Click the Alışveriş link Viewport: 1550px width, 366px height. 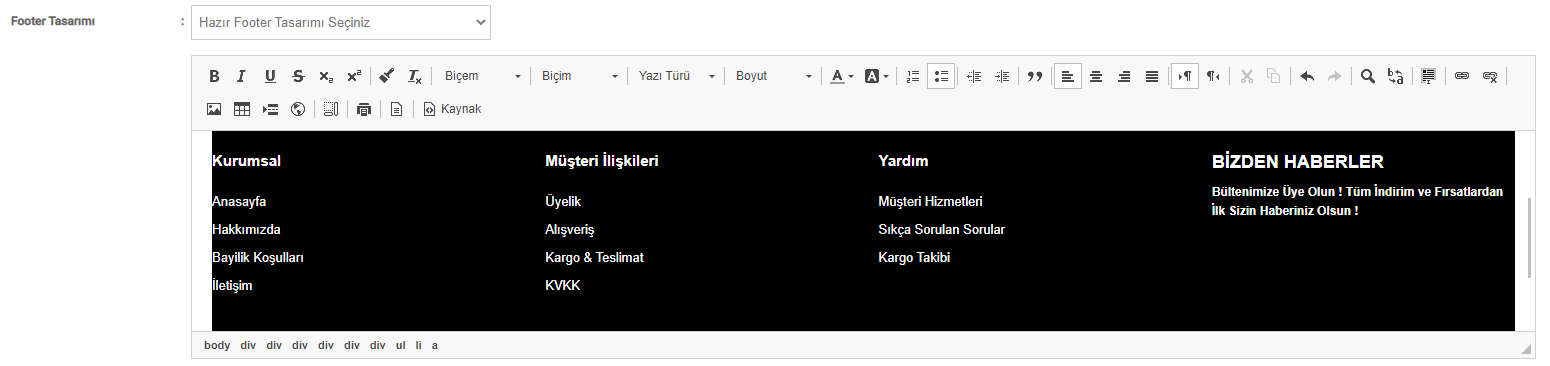[570, 229]
